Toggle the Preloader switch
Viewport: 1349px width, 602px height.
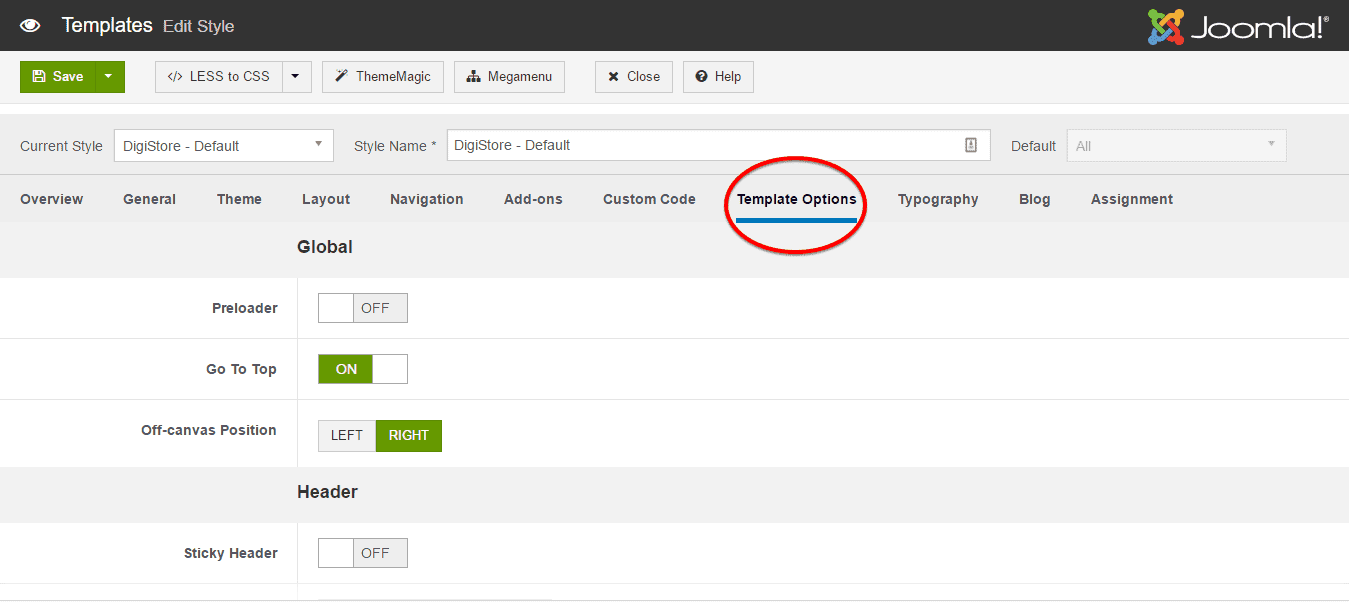[x=362, y=308]
